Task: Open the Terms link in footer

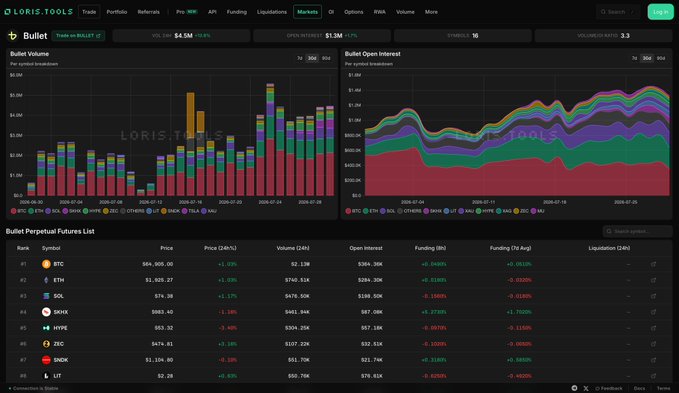Action: [663, 388]
